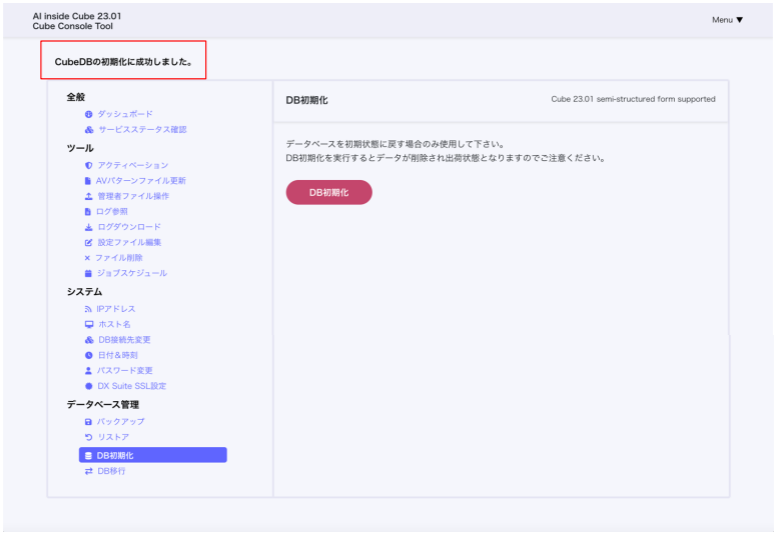Image resolution: width=779 pixels, height=534 pixels.
Task: Select 設定ファイル編集 from sidebar
Action: point(129,242)
